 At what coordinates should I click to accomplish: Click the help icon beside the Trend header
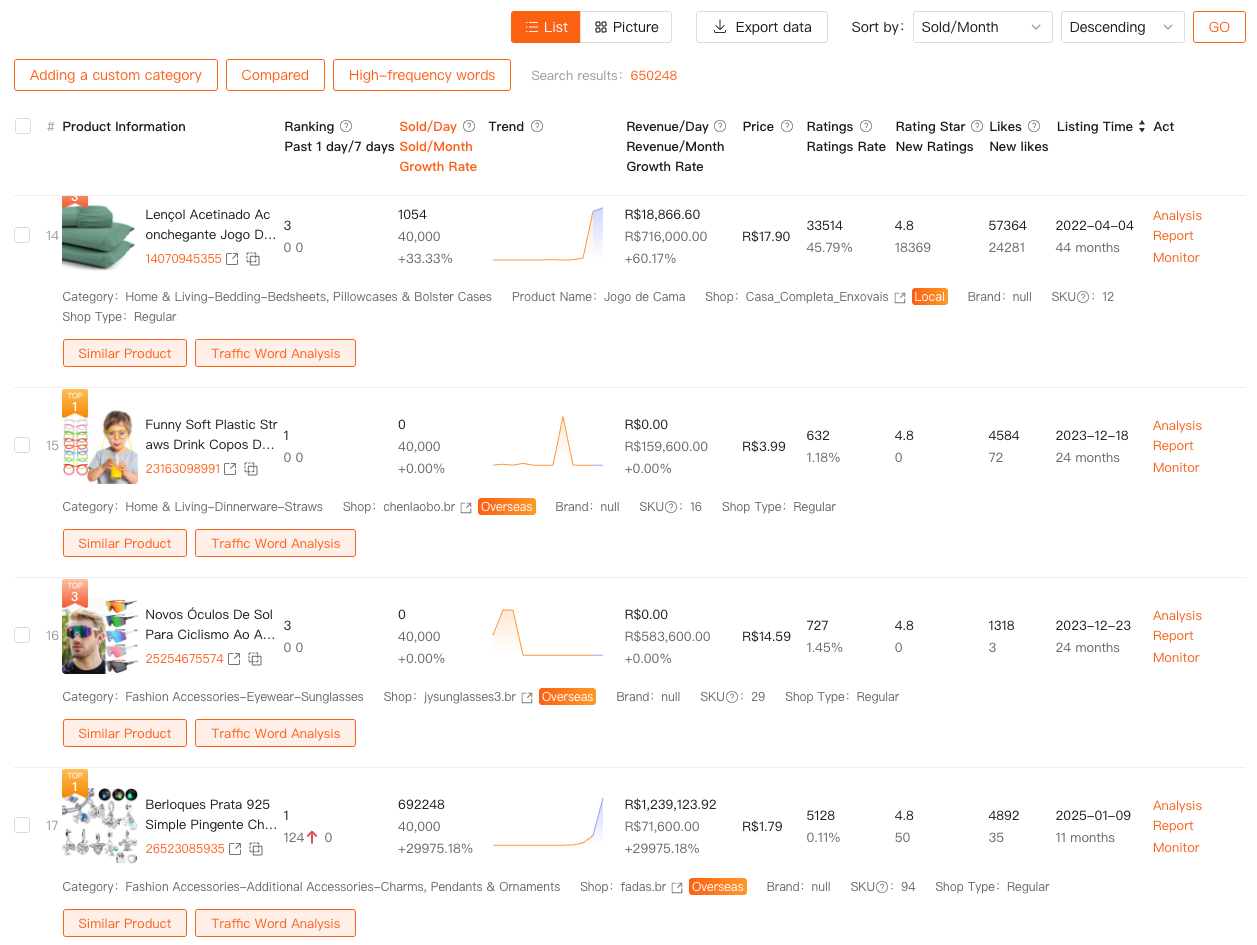[x=537, y=127]
